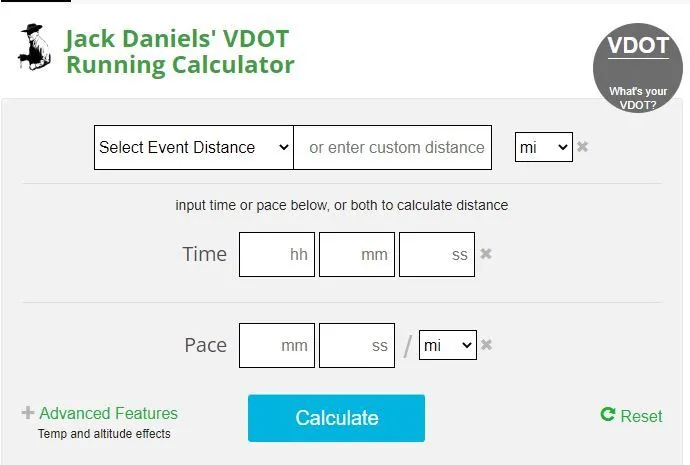Image resolution: width=690 pixels, height=465 pixels.
Task: Focus the Time seconds (ss) field
Action: (437, 254)
